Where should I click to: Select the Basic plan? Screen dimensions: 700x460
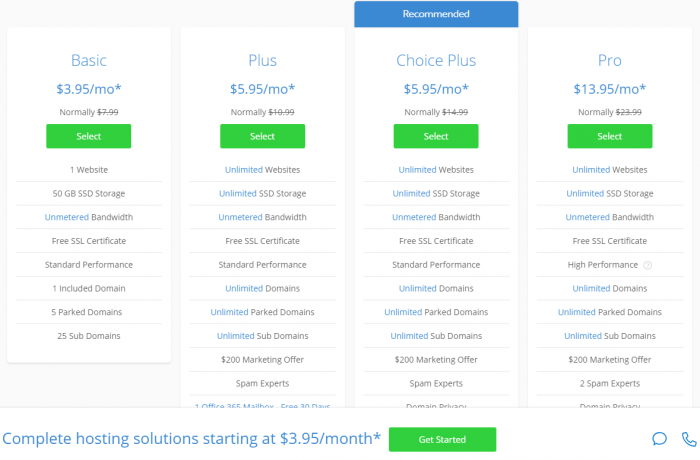88,136
